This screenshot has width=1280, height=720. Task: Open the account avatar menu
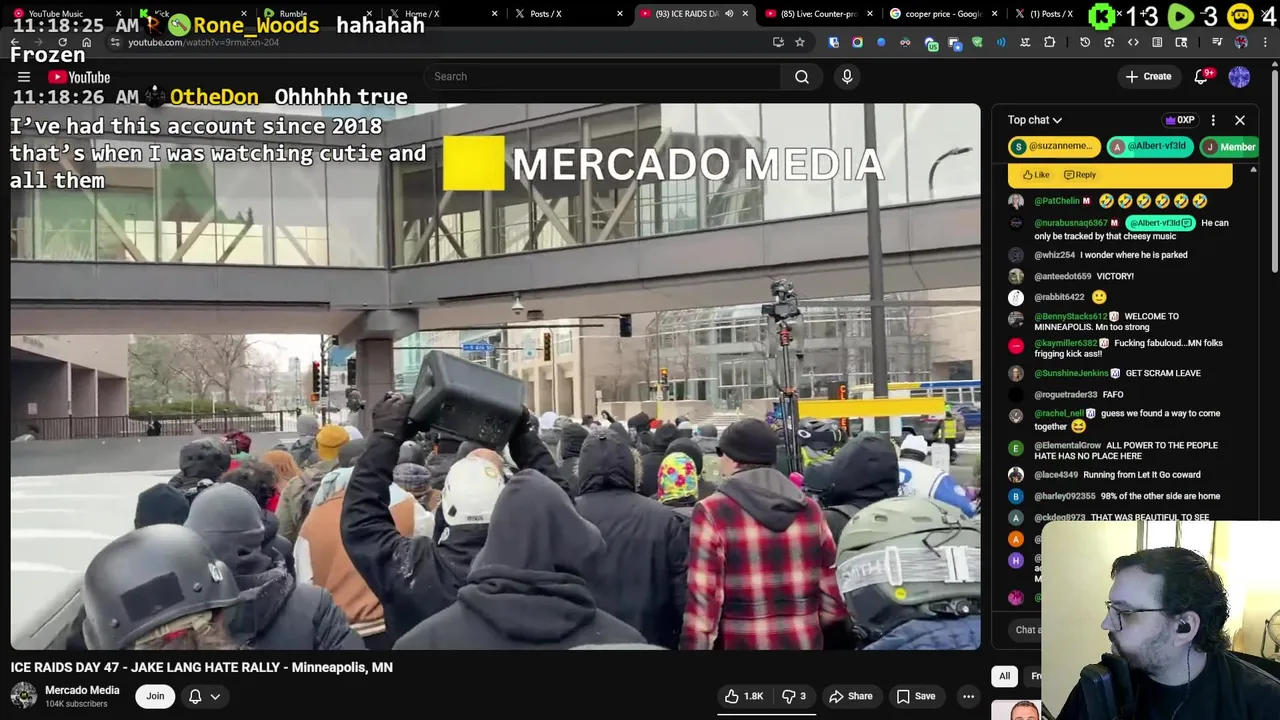(1239, 76)
